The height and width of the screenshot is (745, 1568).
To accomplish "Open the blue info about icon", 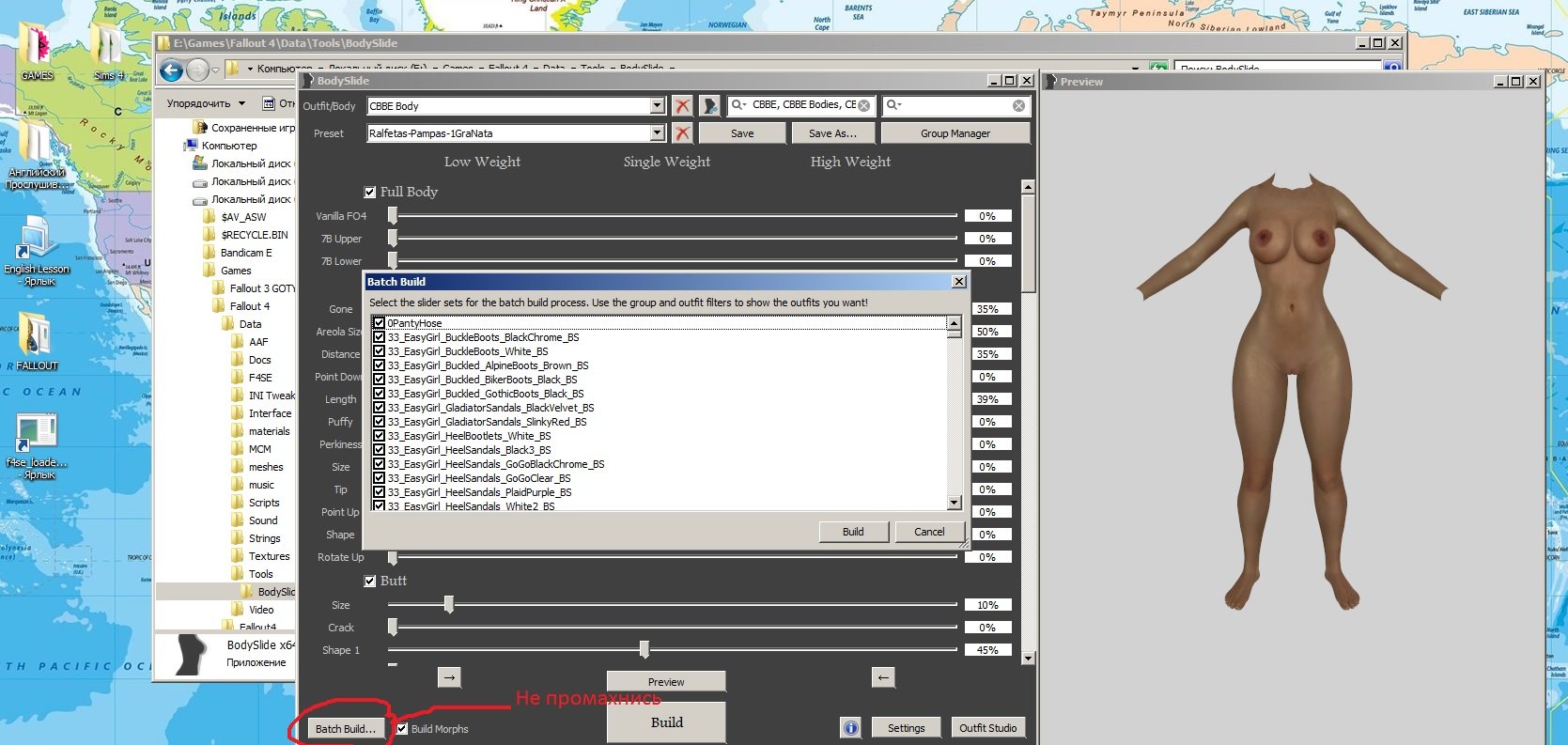I will (x=850, y=728).
